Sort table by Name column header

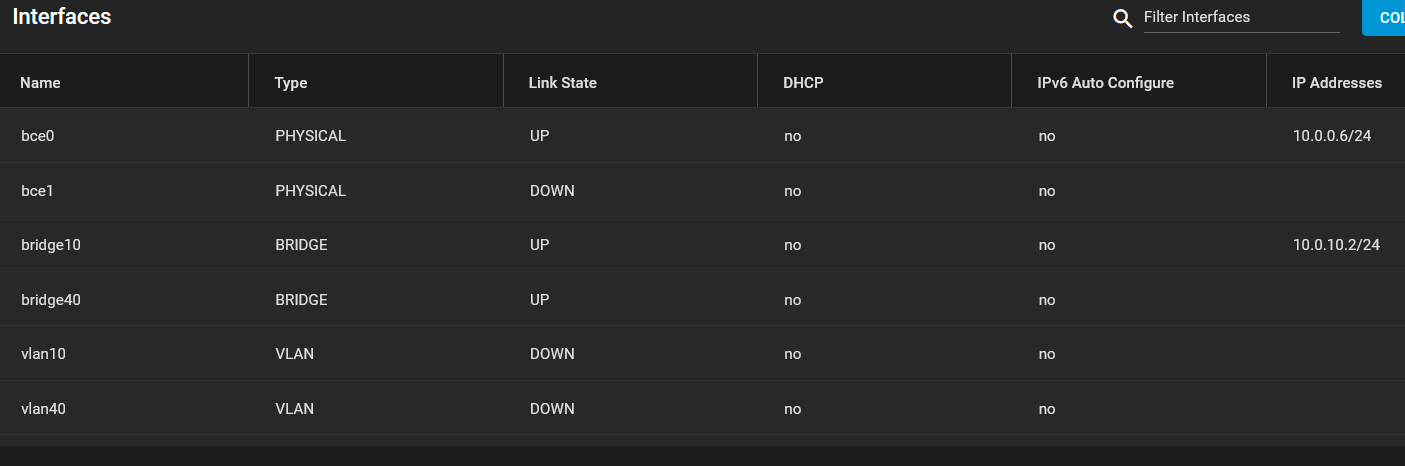[x=41, y=83]
